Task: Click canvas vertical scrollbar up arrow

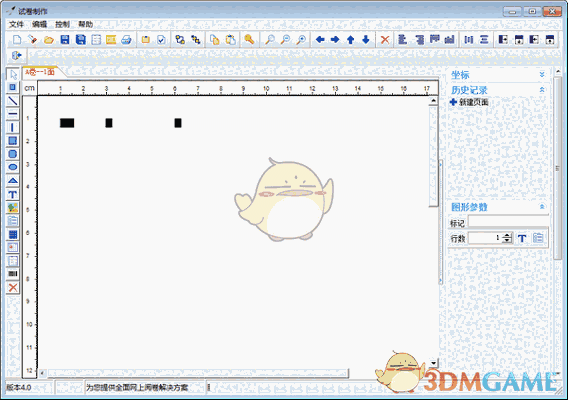Action: (434, 100)
